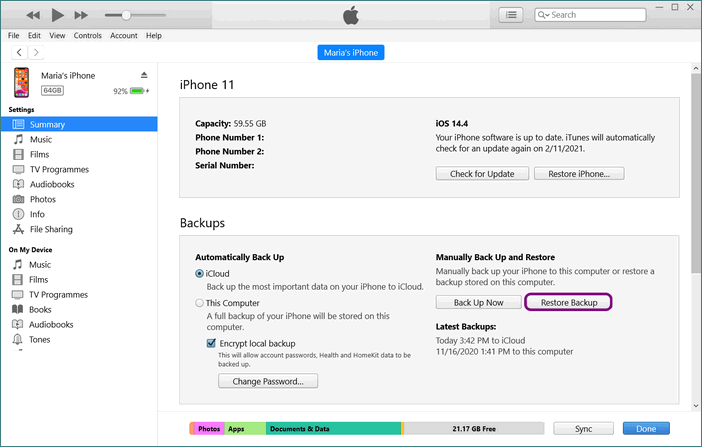Image resolution: width=702 pixels, height=447 pixels.
Task: Select Audiobooks icon under Settings
Action: (x=18, y=184)
